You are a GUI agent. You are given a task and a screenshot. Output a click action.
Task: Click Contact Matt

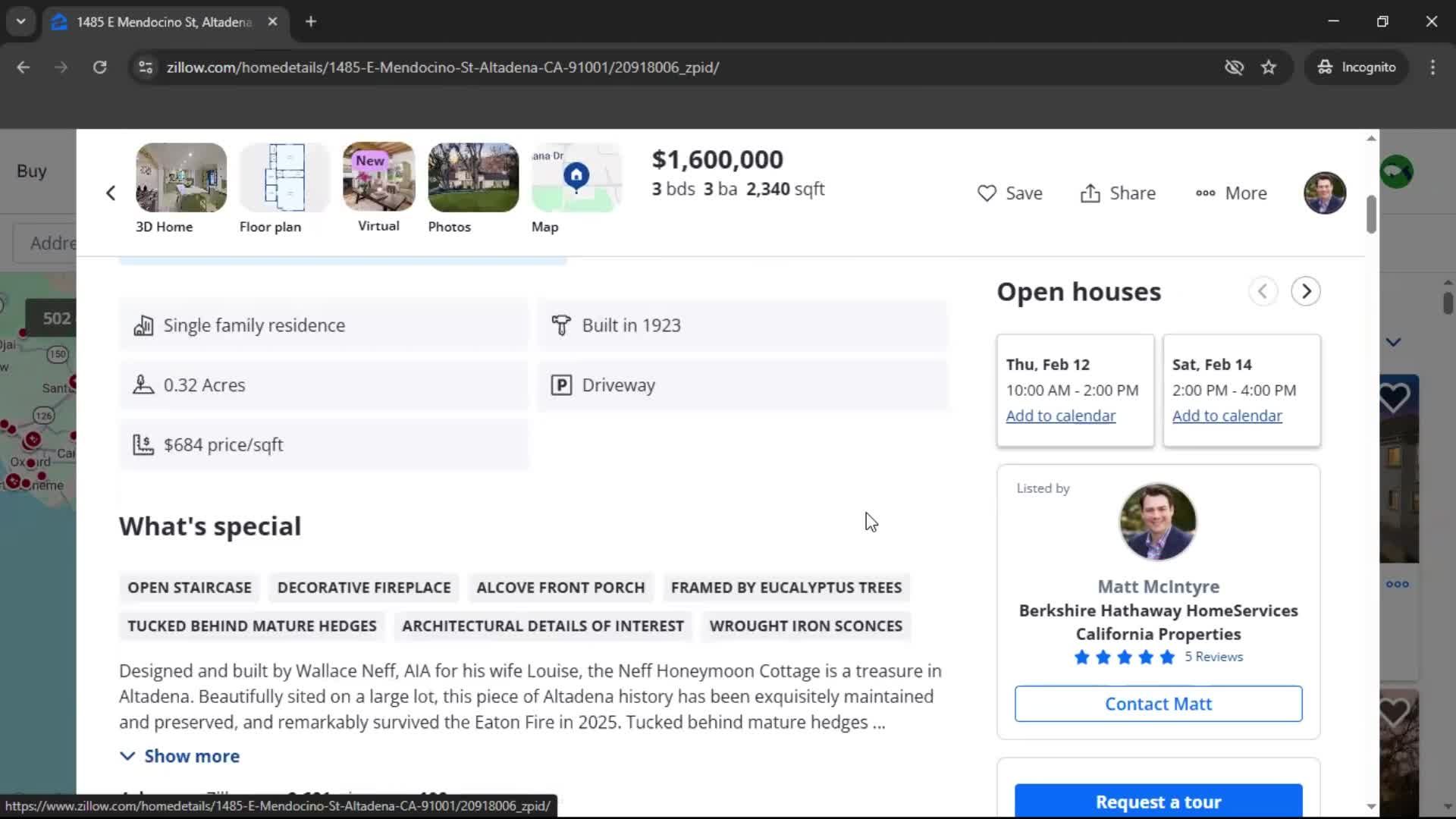coord(1158,704)
